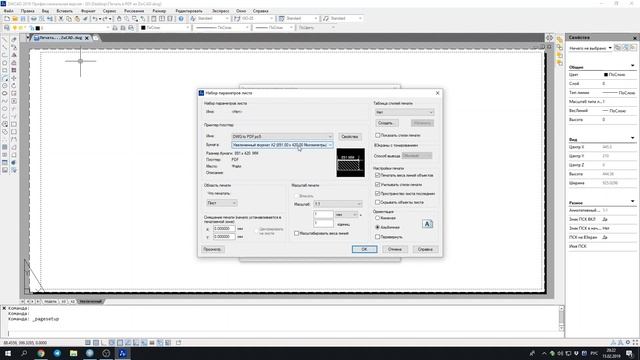The width and height of the screenshot is (640, 360).
Task: Click OK in page setup dialog
Action: (364, 249)
